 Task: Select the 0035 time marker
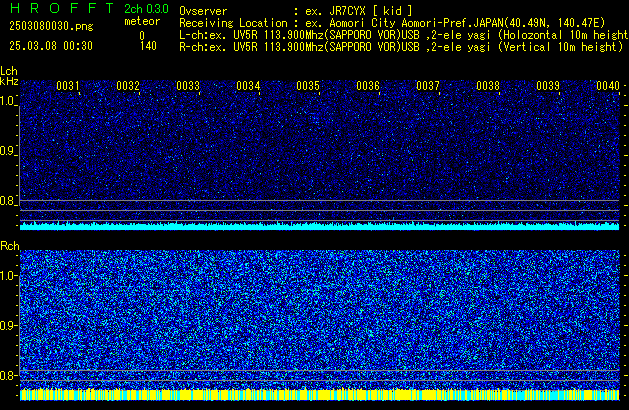pos(308,86)
